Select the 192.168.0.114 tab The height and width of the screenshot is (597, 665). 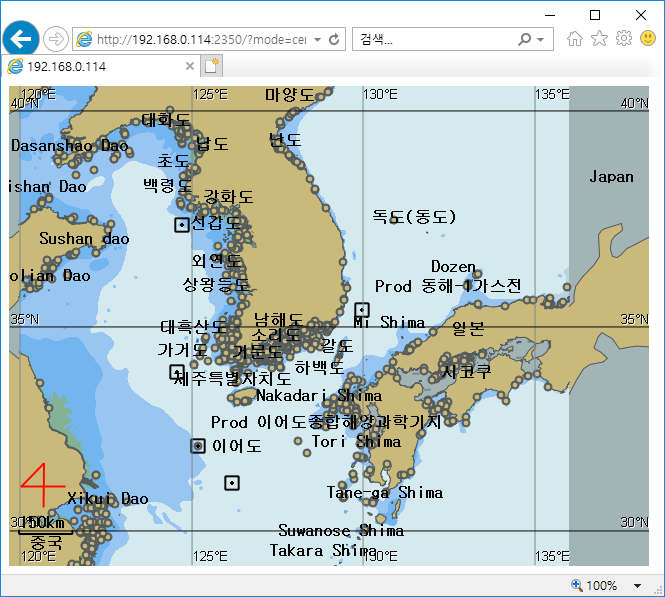pos(97,66)
